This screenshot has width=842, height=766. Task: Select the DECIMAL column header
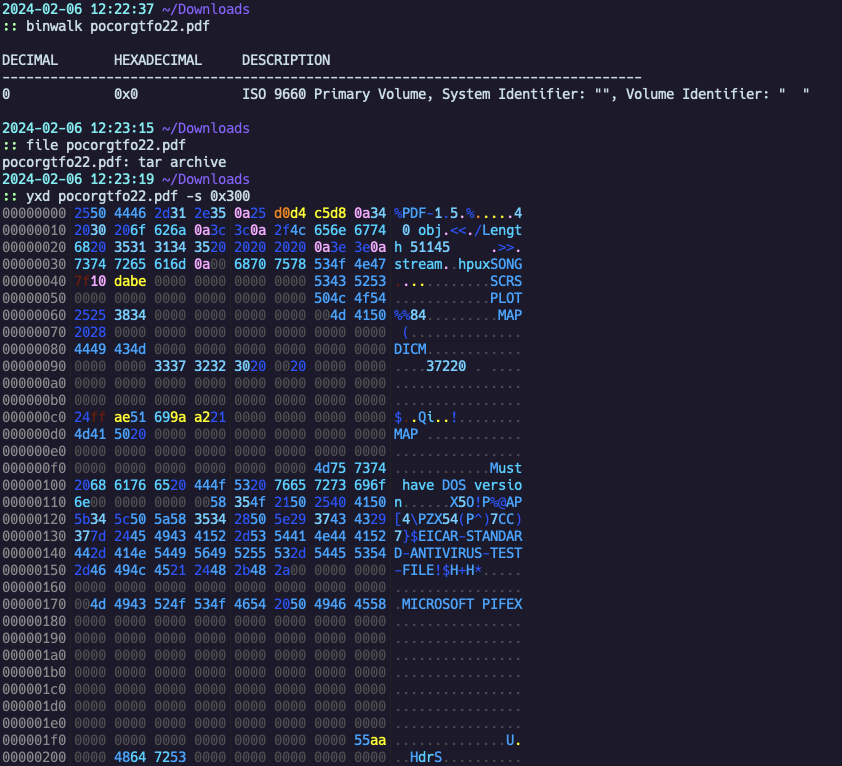click(x=30, y=60)
